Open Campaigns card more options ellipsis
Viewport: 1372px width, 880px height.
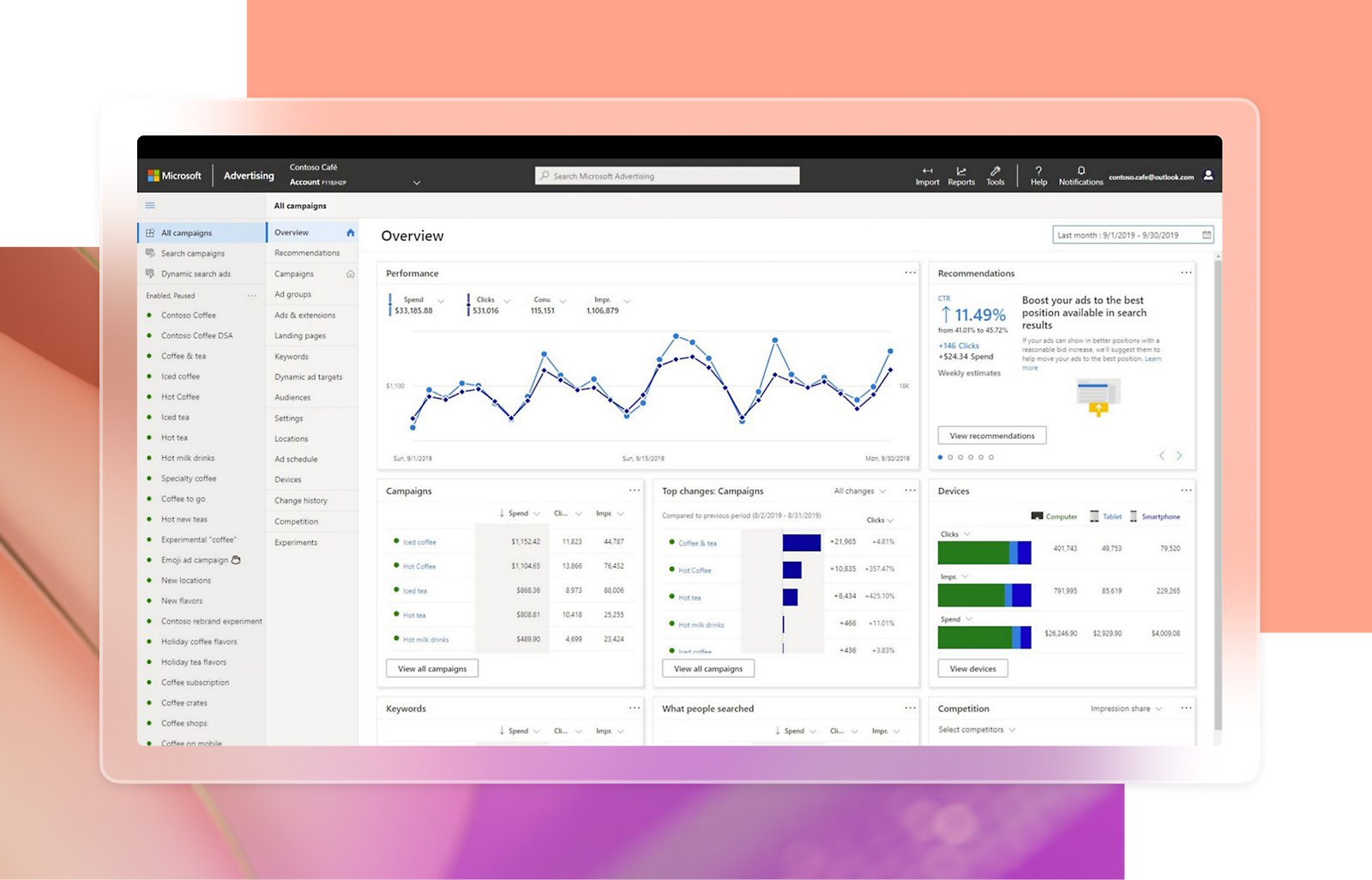[635, 491]
